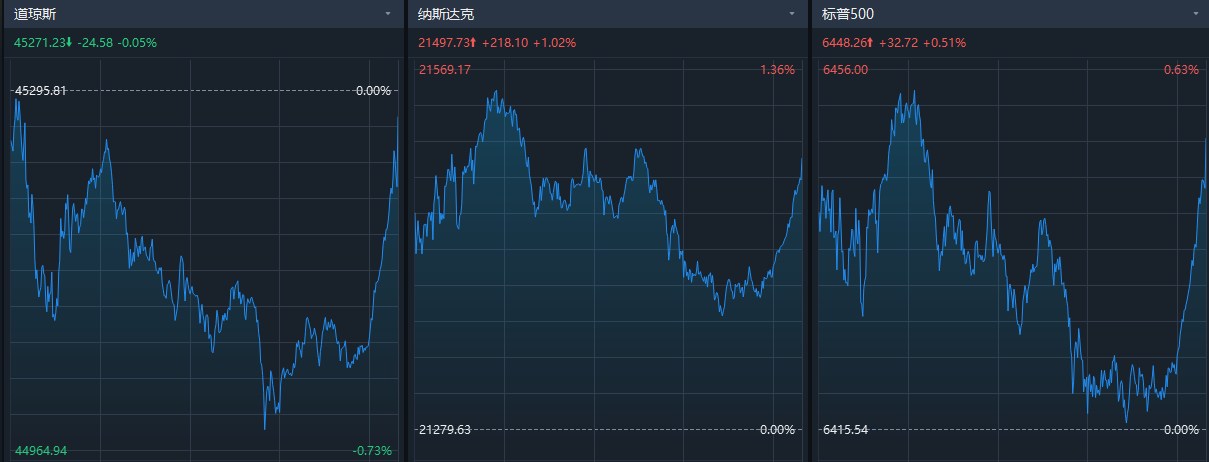1209x462 pixels.
Task: Click the +1.02% change in 纳斯达克 panel
Action: tap(554, 42)
